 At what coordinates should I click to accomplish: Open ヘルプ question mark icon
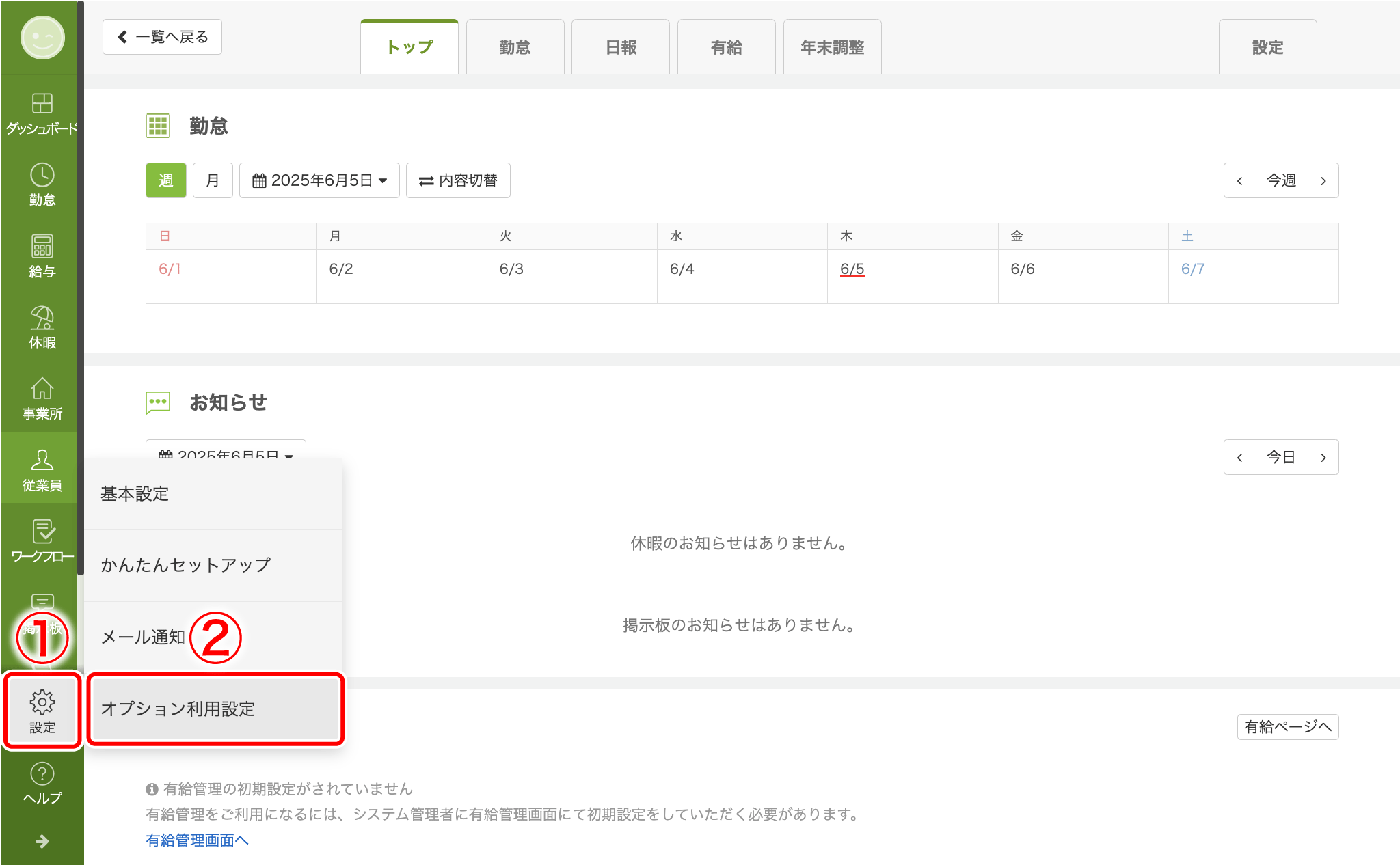[x=42, y=783]
